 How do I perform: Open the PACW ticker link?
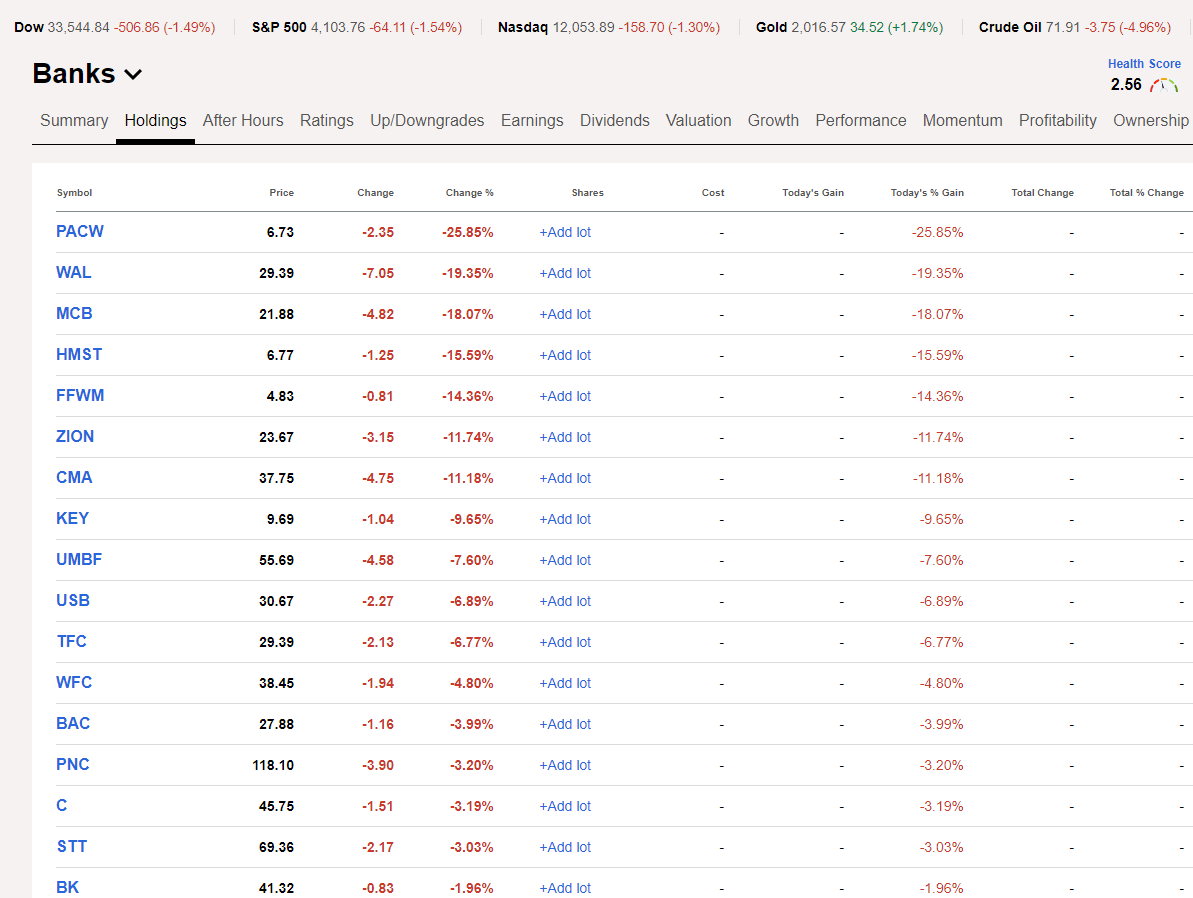point(80,231)
